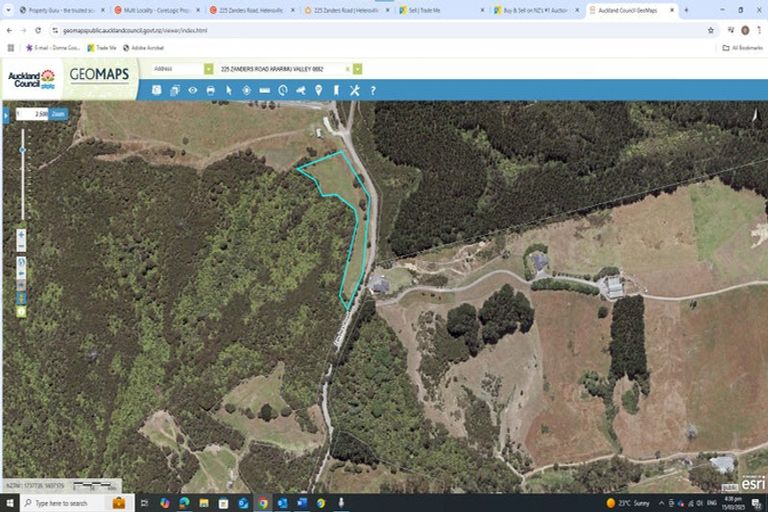This screenshot has width=768, height=512.
Task: Click the geomapspublic URL address bar
Action: 382,30
